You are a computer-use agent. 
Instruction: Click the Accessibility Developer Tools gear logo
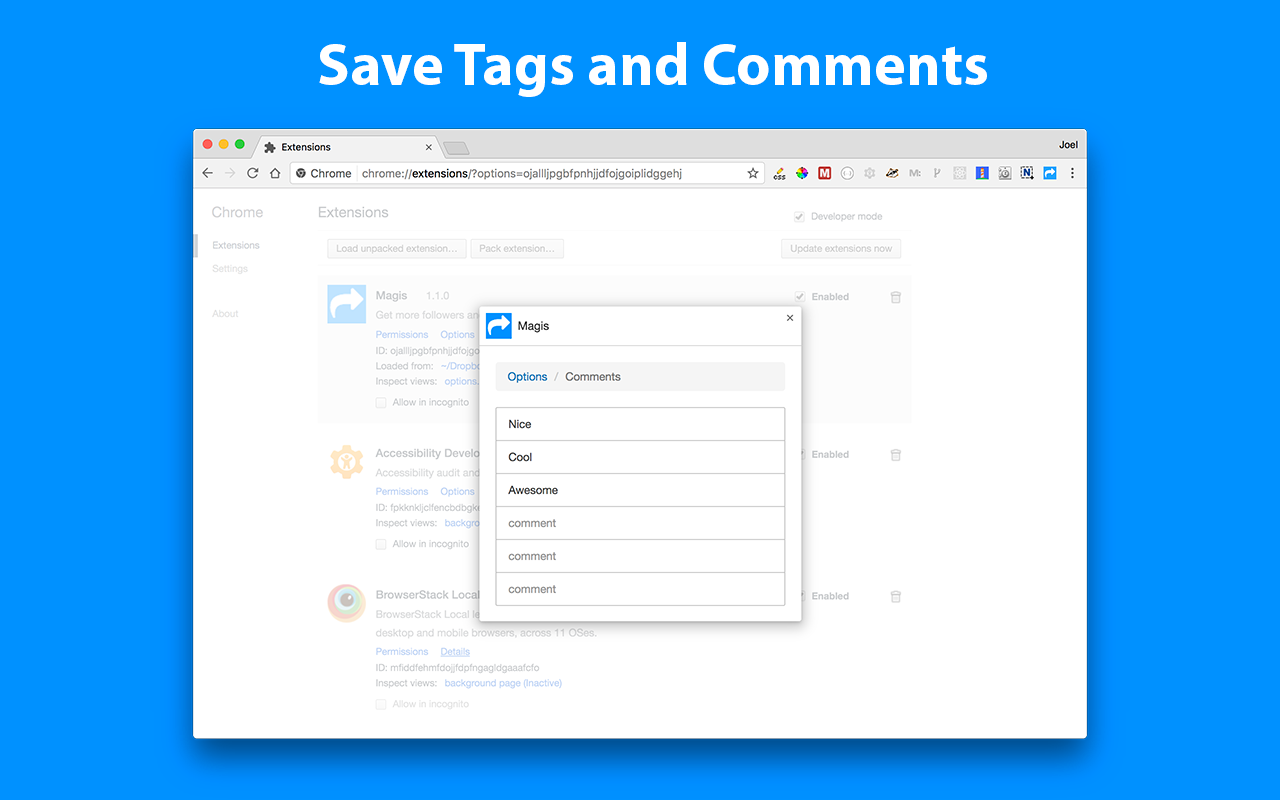347,462
